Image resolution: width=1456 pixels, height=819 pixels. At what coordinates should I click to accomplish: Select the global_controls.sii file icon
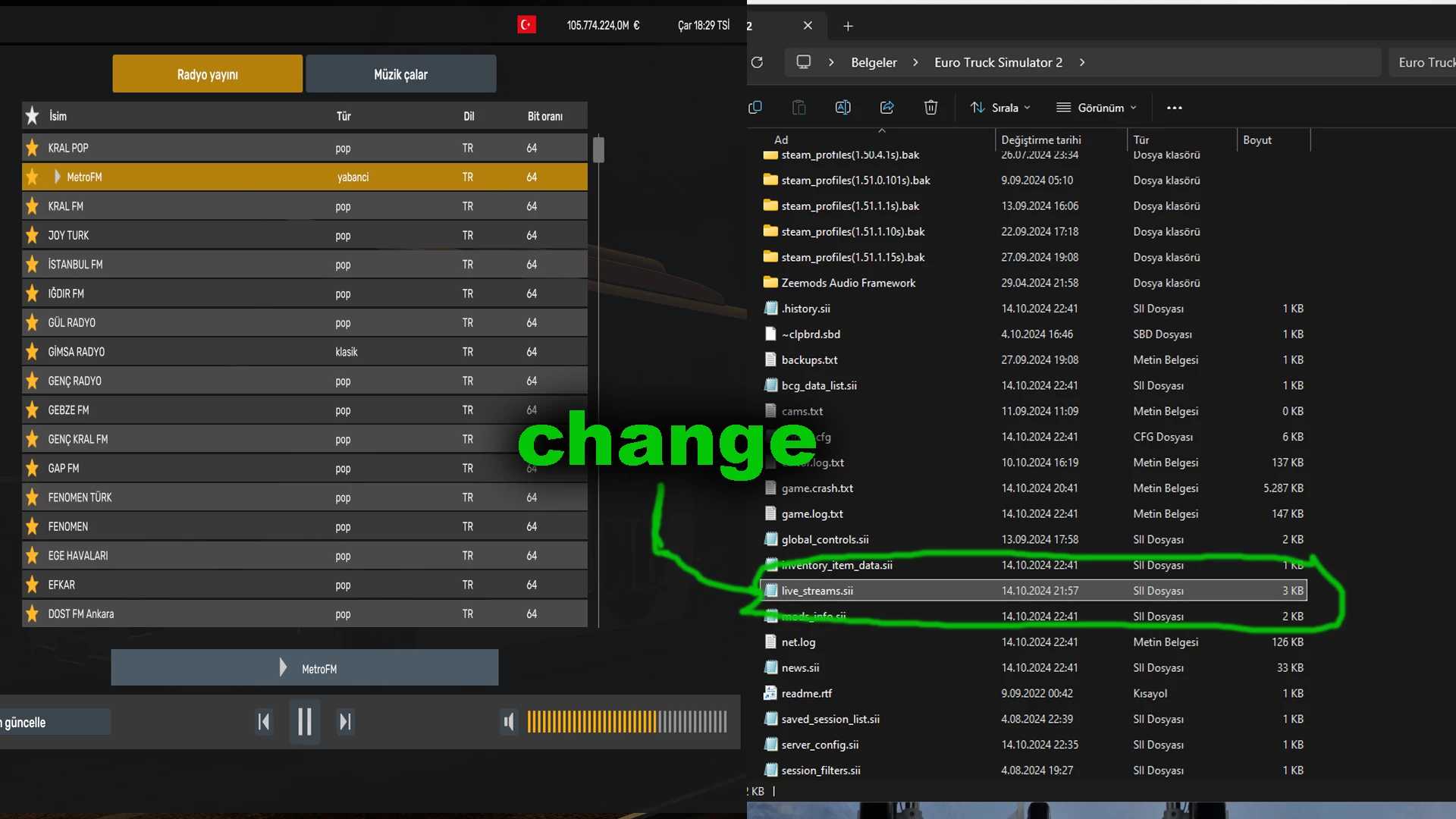(770, 540)
